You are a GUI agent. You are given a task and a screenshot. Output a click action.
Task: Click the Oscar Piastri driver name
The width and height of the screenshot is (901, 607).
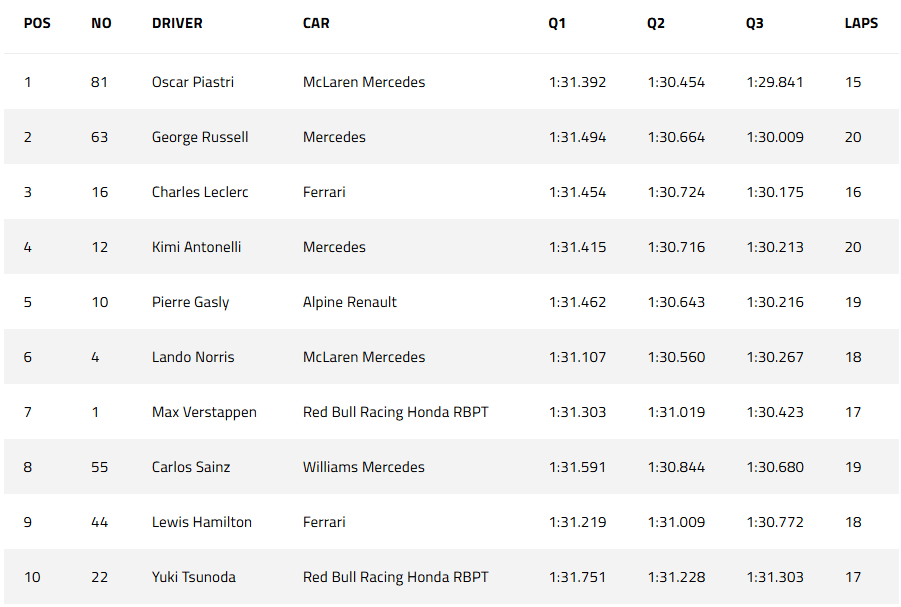[192, 82]
